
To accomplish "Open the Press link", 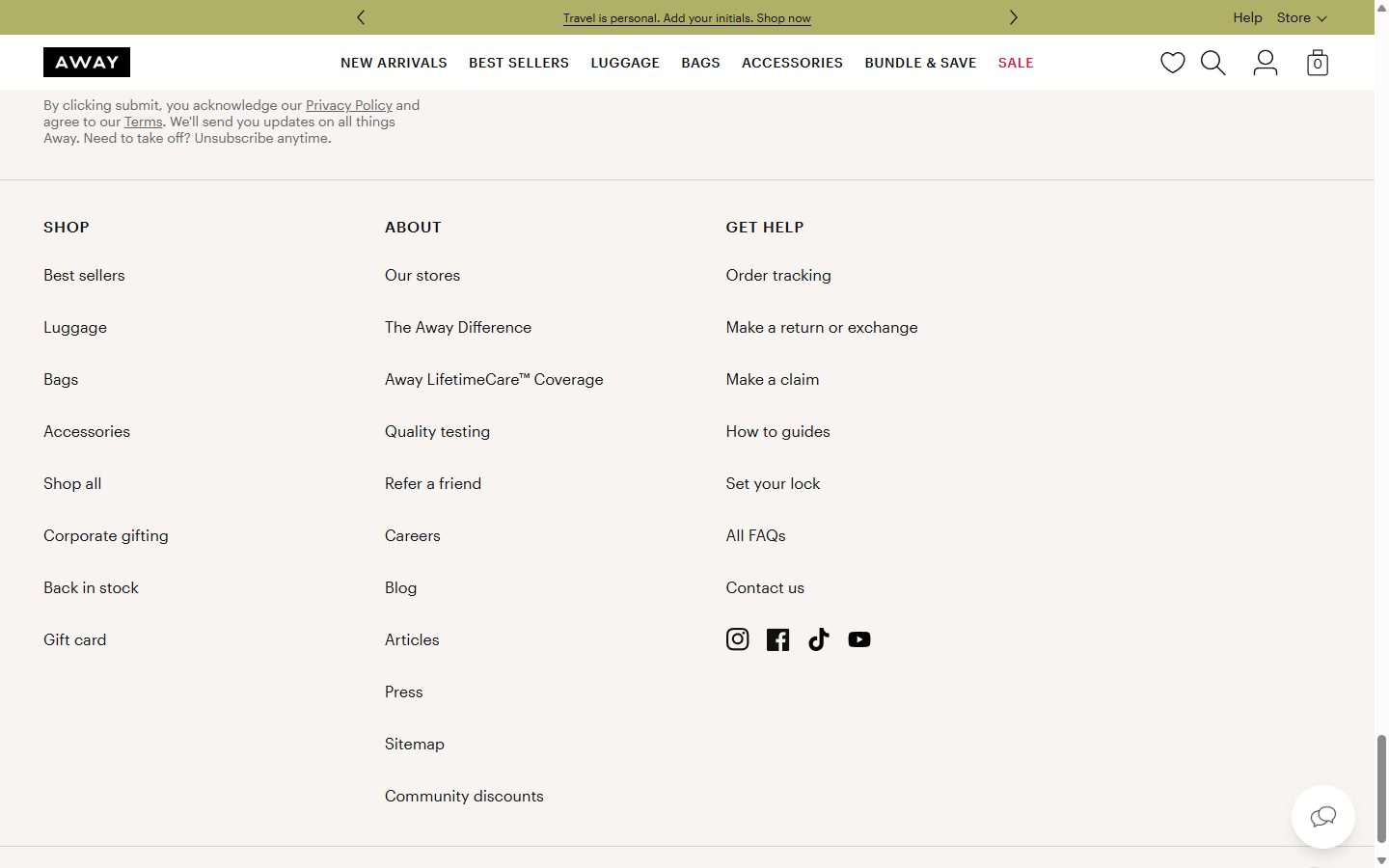I will pos(404,692).
